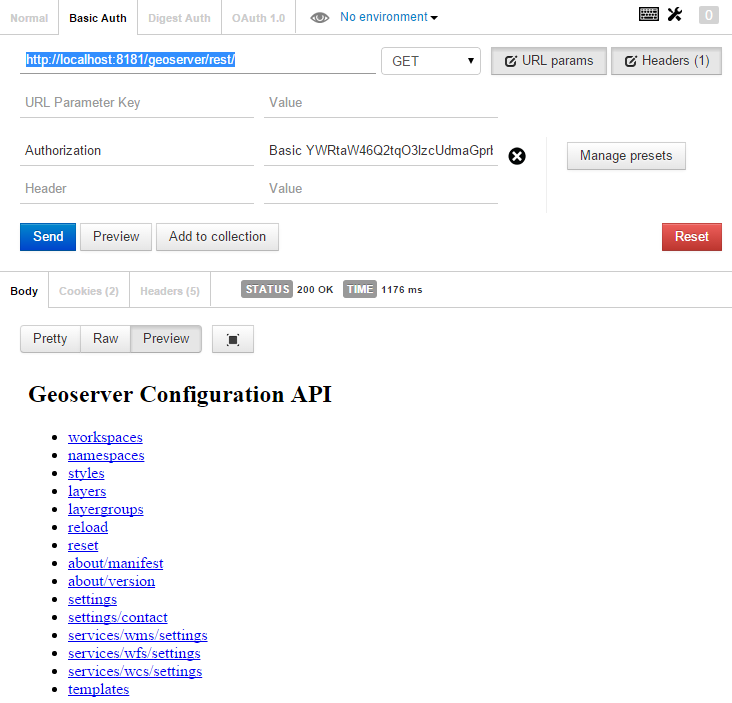Switch response view to Pretty

pos(50,339)
